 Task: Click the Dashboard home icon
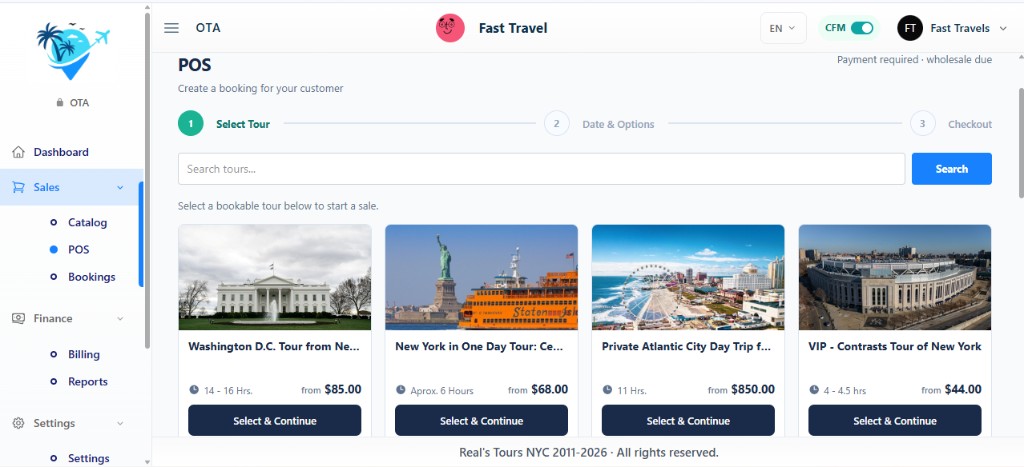pos(18,152)
